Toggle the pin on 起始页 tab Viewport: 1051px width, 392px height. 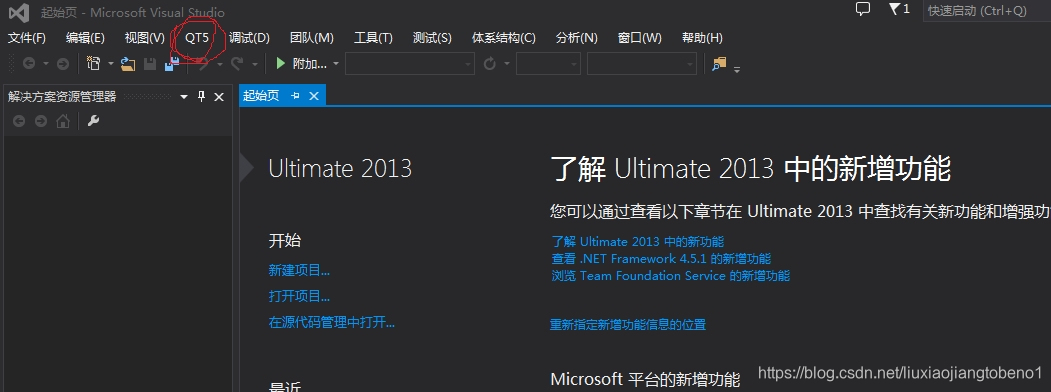pos(296,96)
